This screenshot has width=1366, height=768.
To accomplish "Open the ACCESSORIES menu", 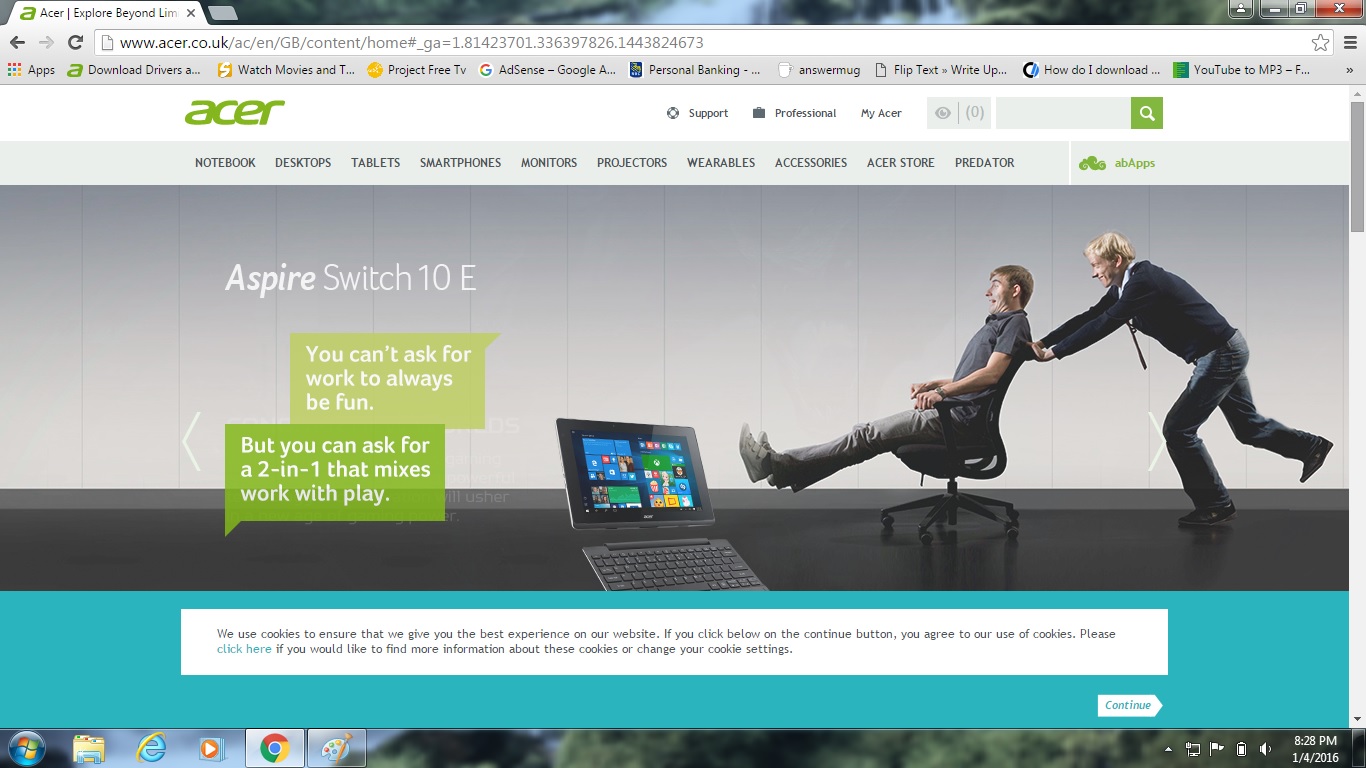I will (x=811, y=163).
